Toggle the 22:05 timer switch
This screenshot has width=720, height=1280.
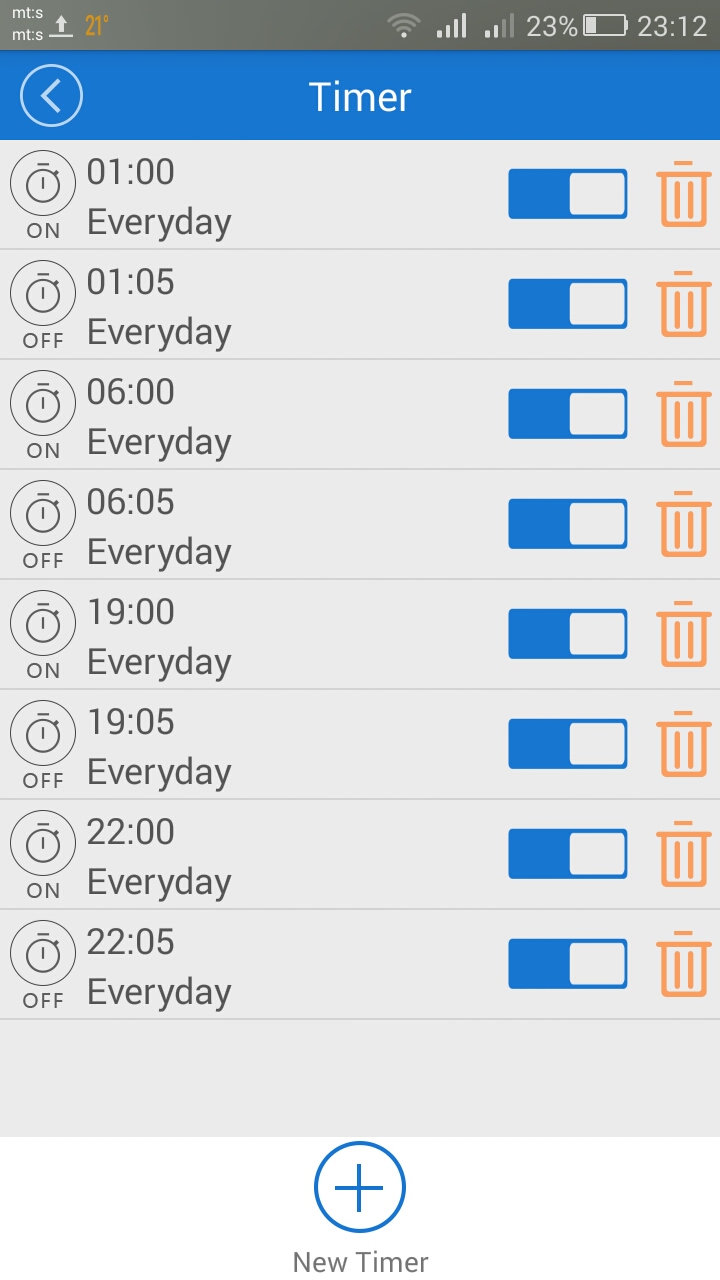pyautogui.click(x=568, y=964)
